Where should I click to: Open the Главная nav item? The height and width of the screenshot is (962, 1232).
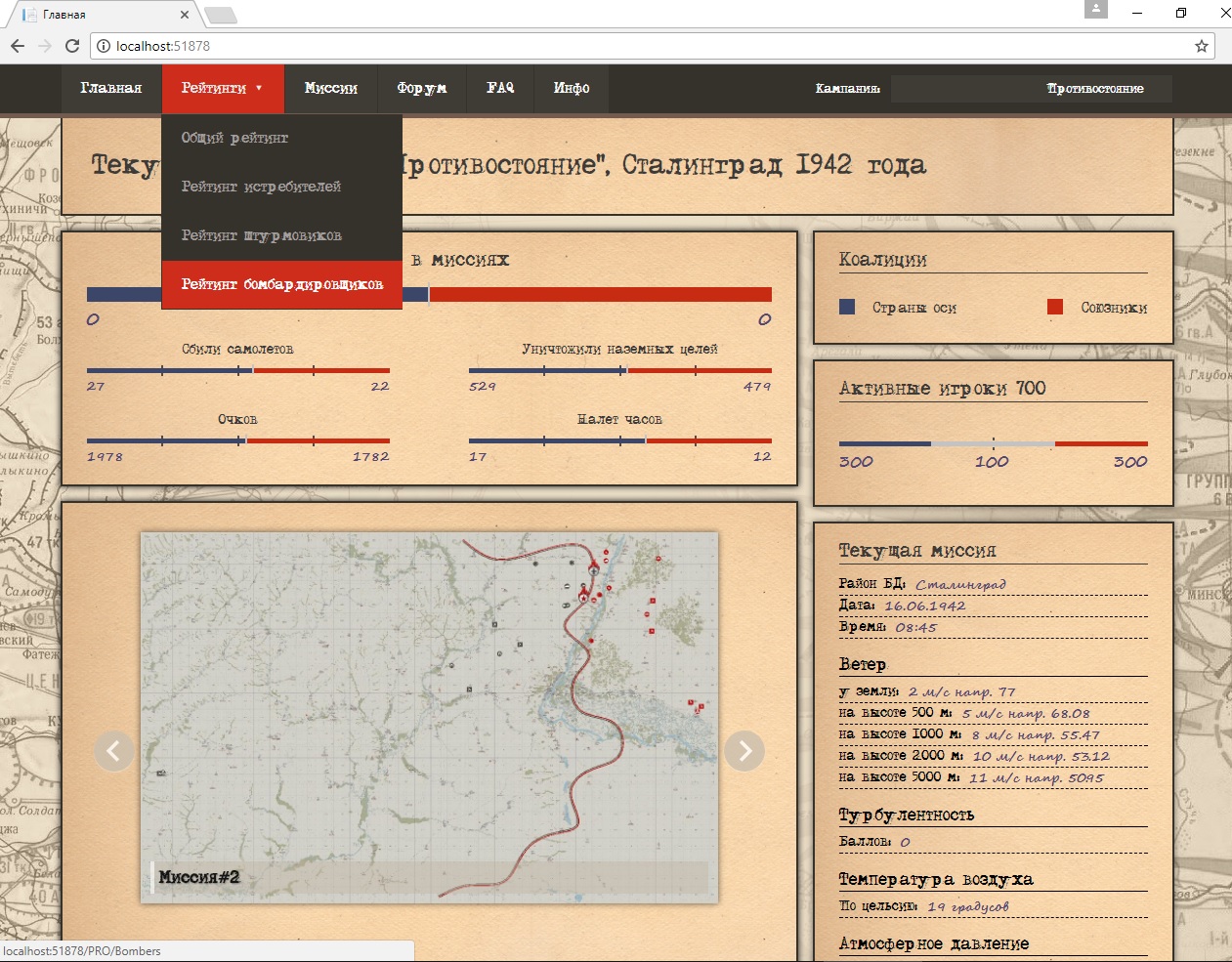[111, 89]
